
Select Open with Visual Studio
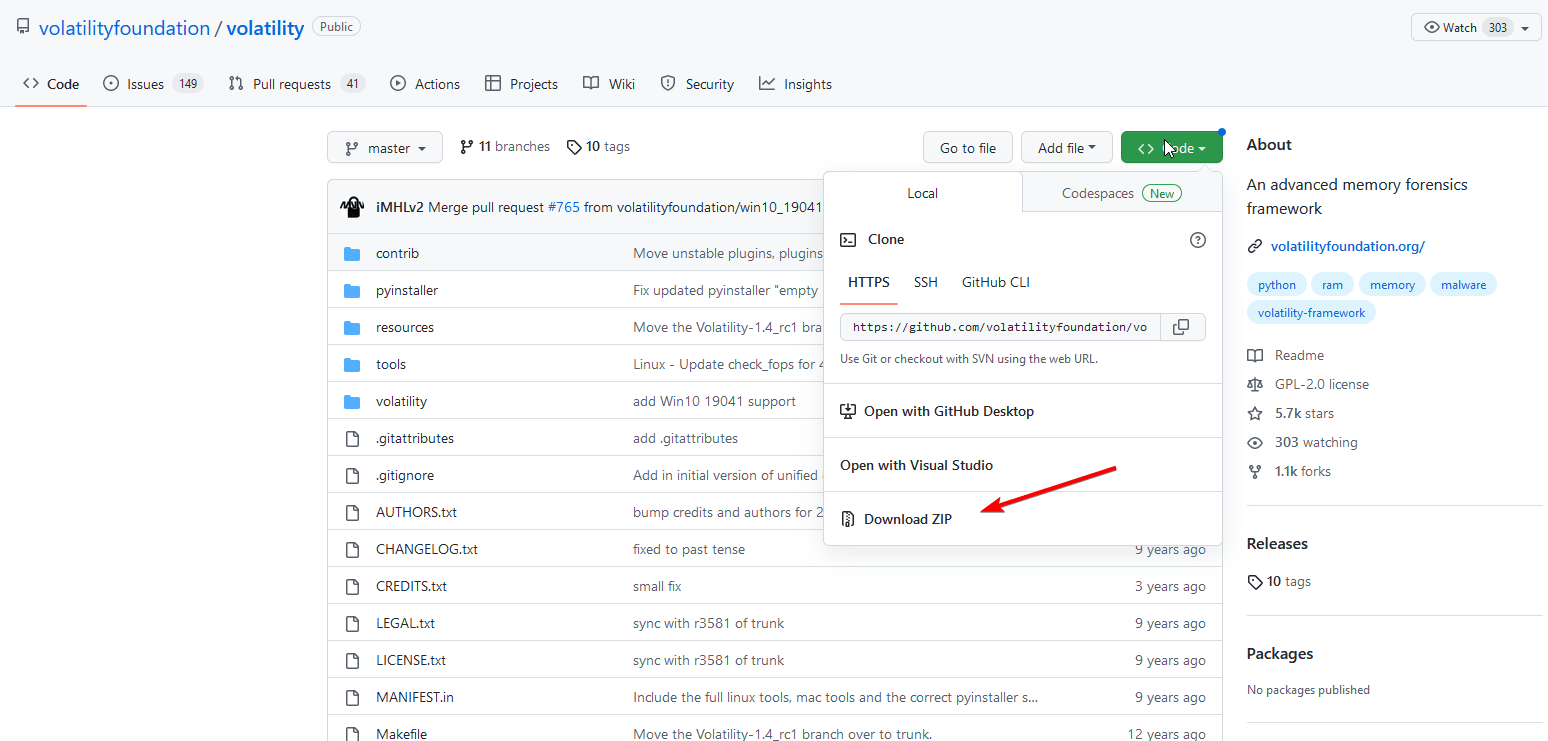[1023, 465]
